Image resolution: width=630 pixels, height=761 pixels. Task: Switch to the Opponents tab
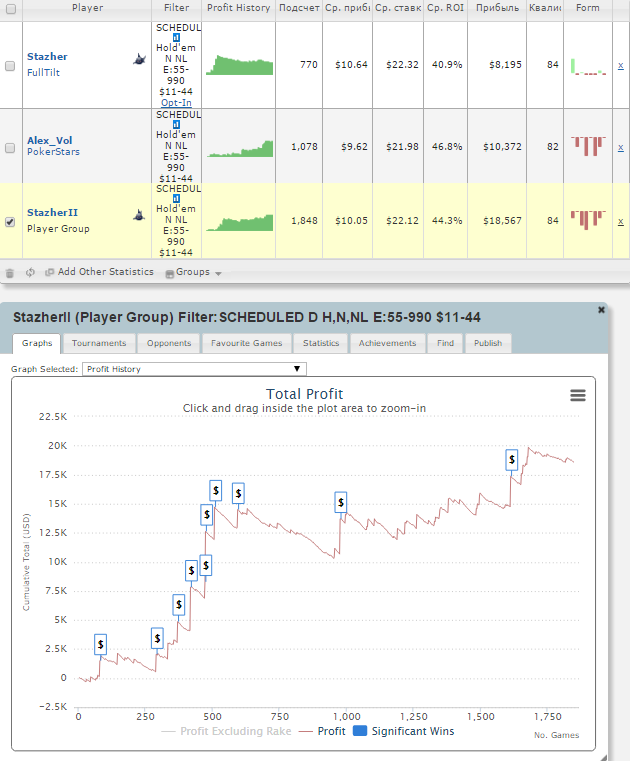169,343
